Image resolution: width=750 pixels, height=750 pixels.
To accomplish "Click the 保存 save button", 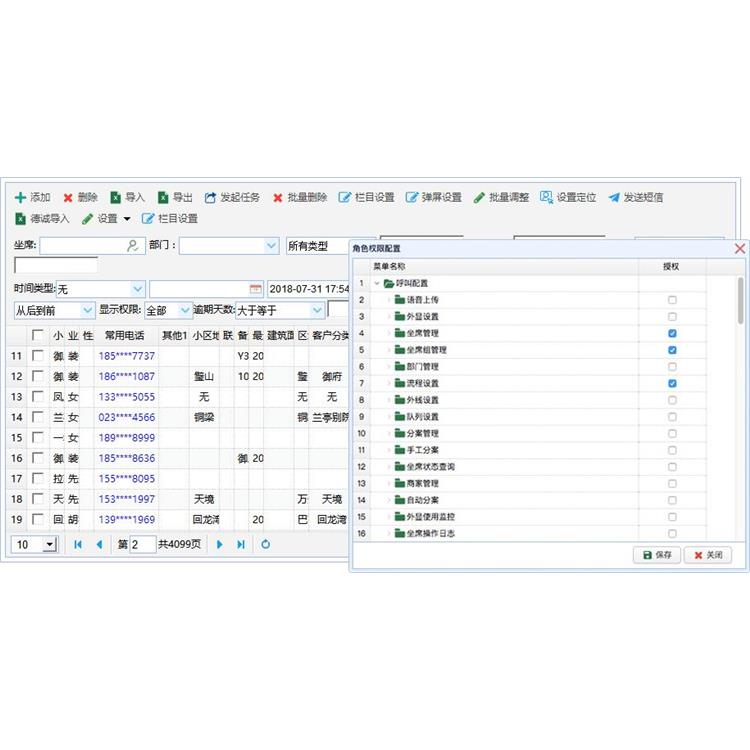I will tap(656, 555).
